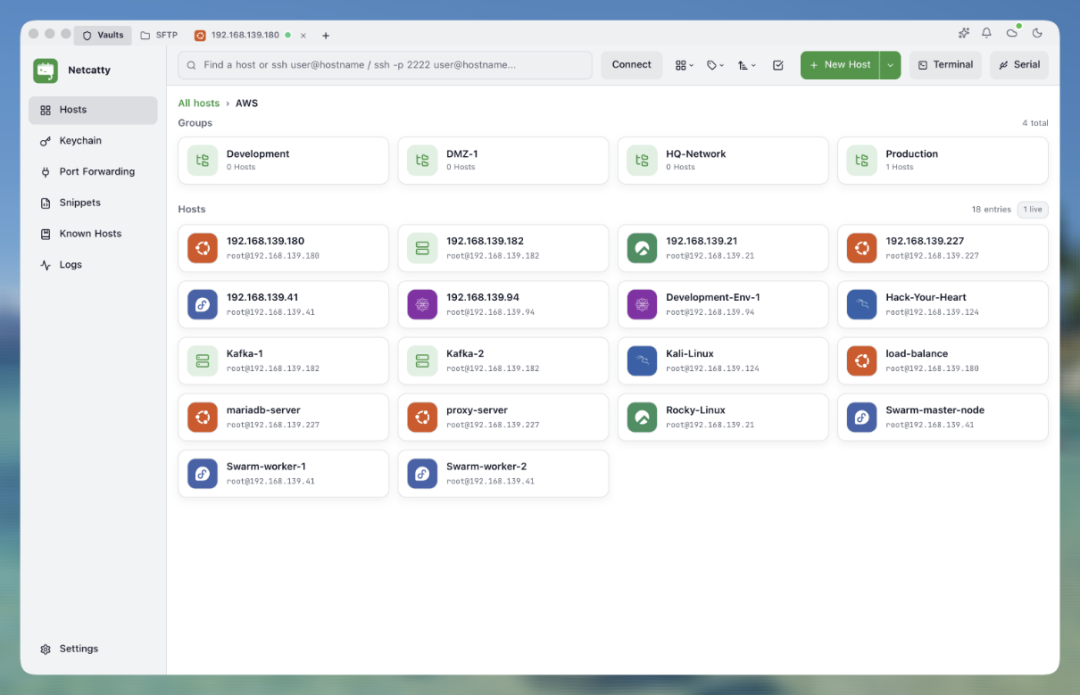Click the cloud sync status icon
This screenshot has width=1080, height=695.
pyautogui.click(x=1012, y=33)
